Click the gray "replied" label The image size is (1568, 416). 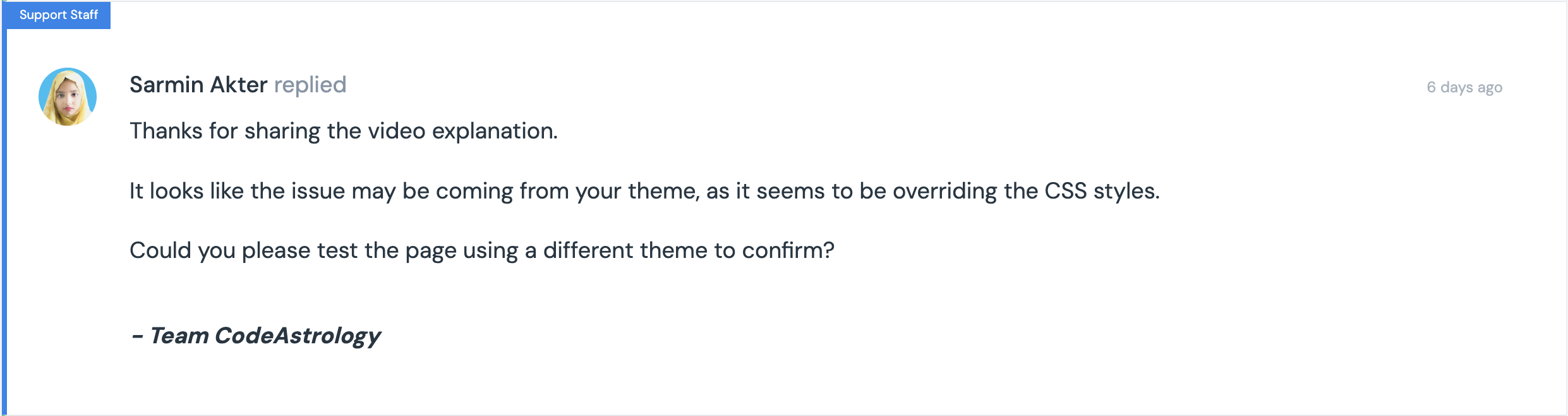(x=310, y=85)
